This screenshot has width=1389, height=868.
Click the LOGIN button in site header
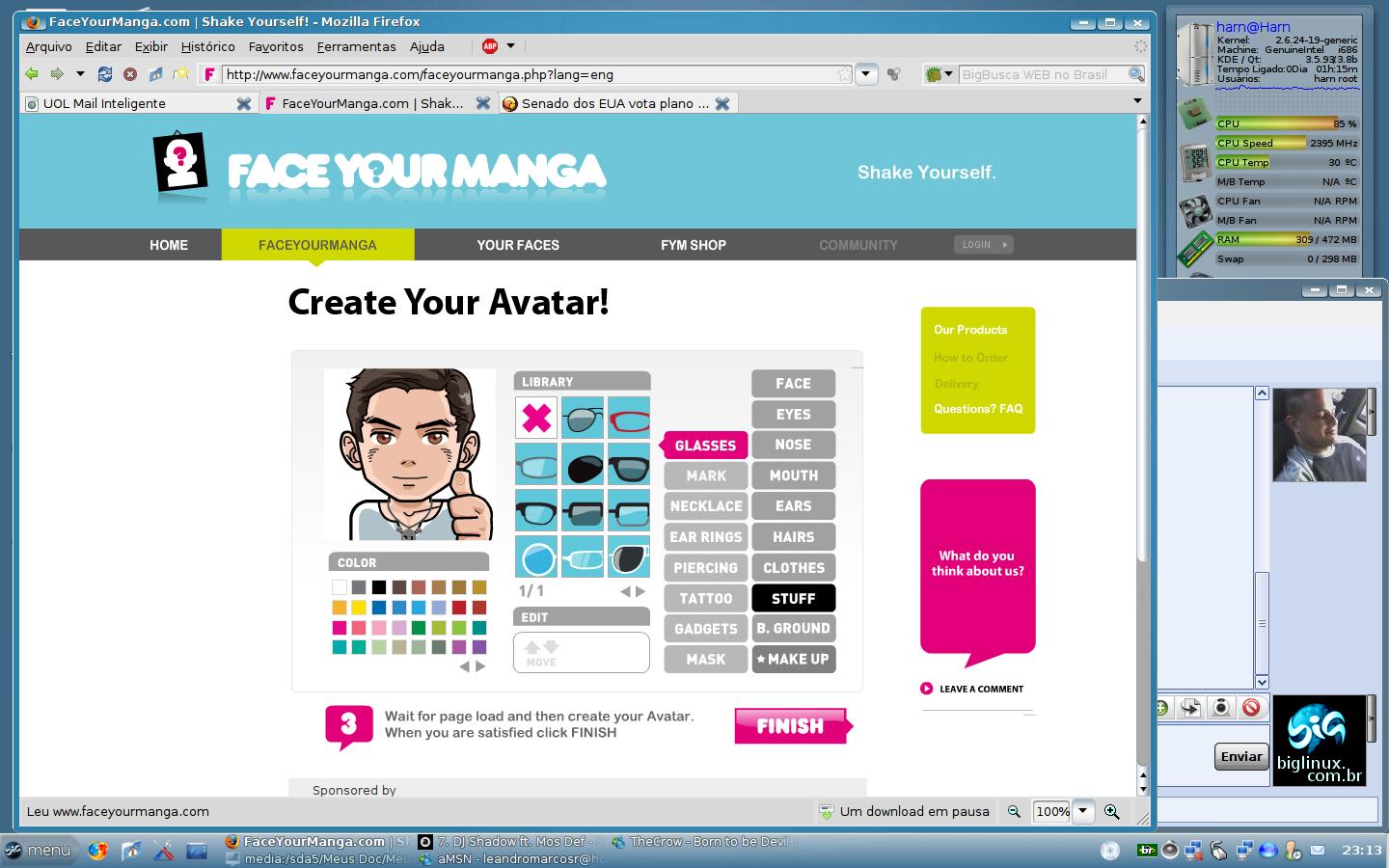coord(984,245)
